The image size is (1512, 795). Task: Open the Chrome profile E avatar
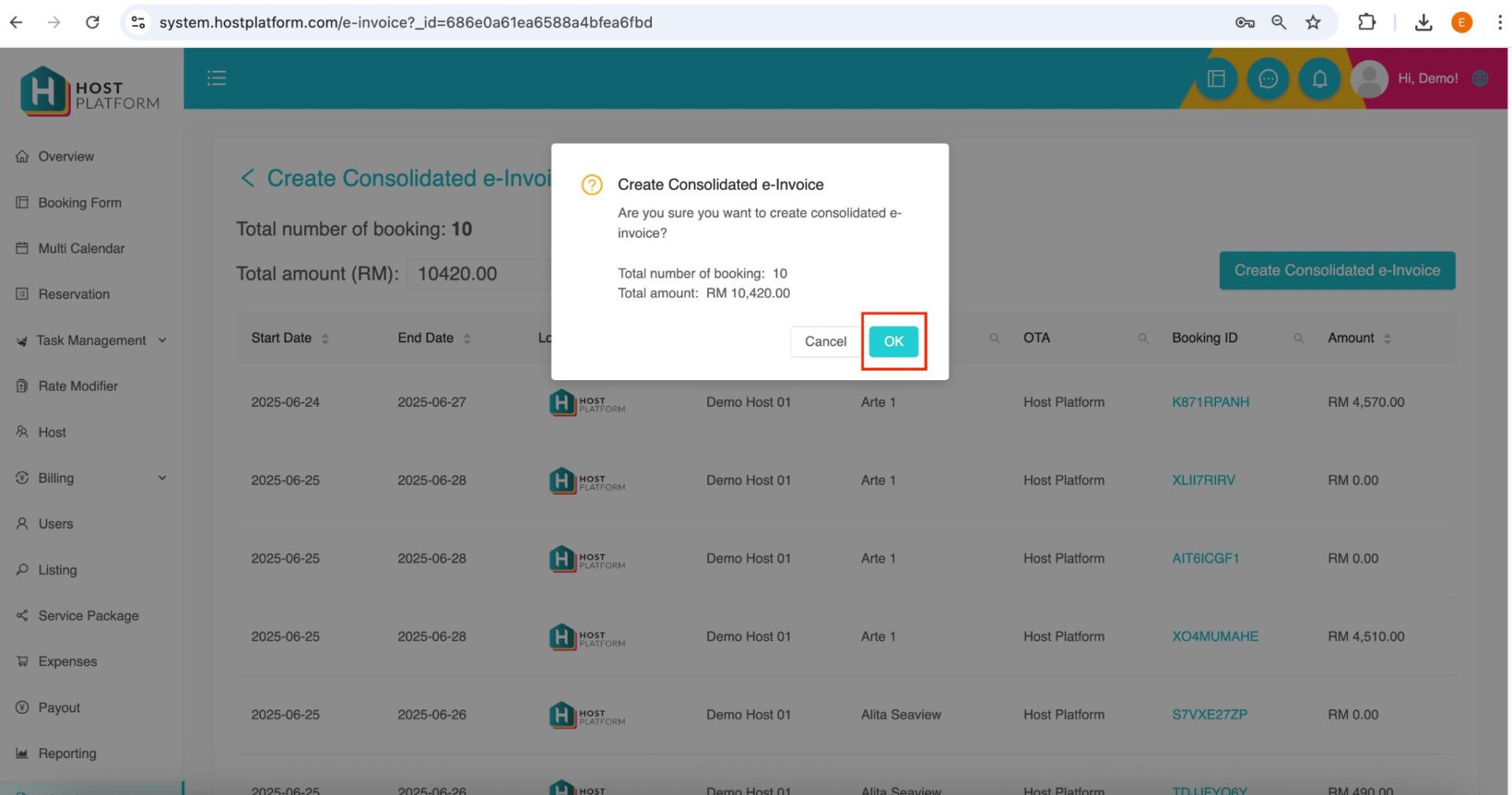point(1462,22)
